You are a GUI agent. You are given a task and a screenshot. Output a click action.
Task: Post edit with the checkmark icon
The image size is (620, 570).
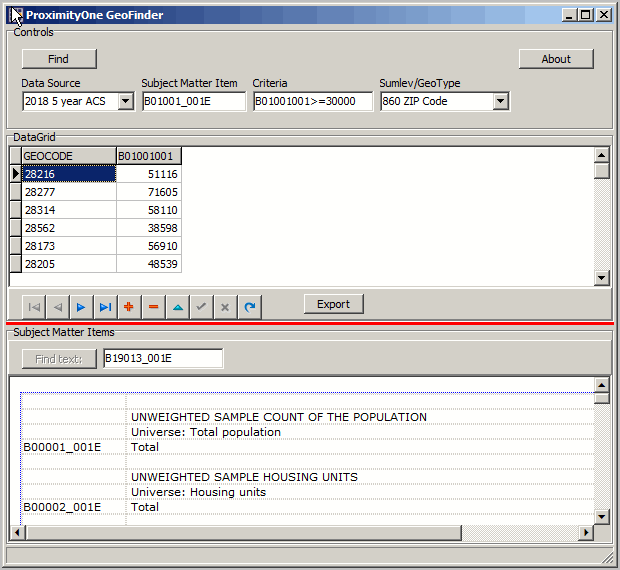[202, 307]
